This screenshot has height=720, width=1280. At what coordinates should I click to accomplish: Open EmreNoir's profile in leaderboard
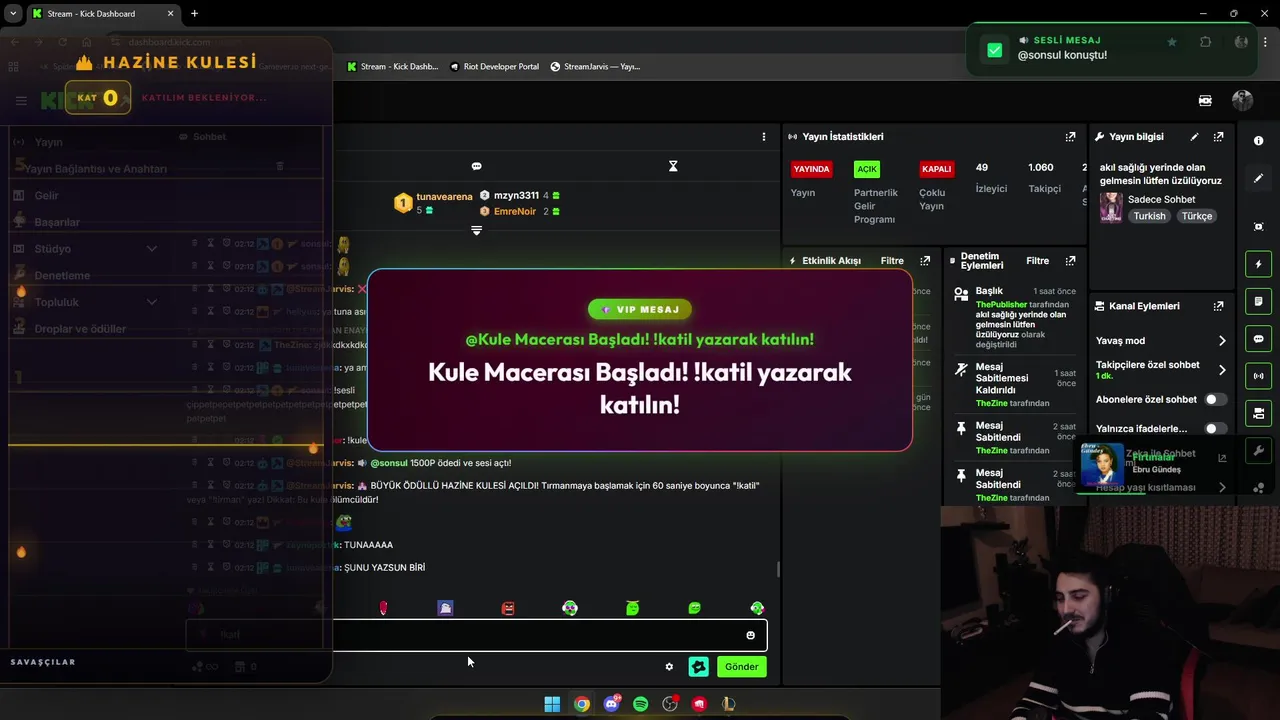tap(516, 212)
